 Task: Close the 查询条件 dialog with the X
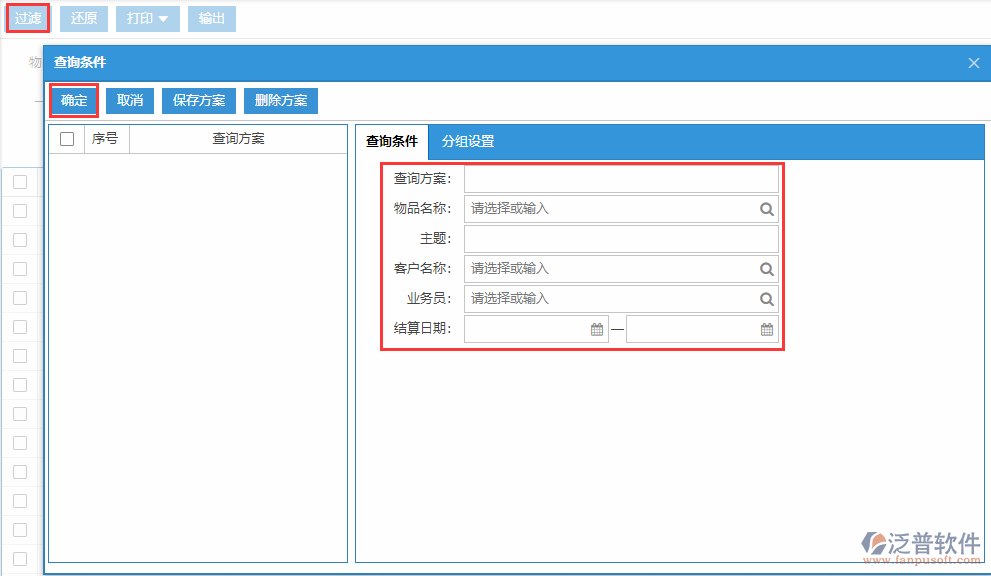tap(973, 63)
